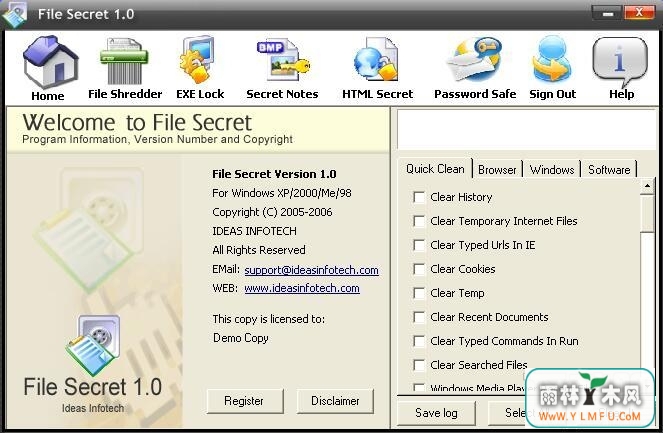Tick the Clear Temp checkbox
The height and width of the screenshot is (433, 663).
[419, 293]
